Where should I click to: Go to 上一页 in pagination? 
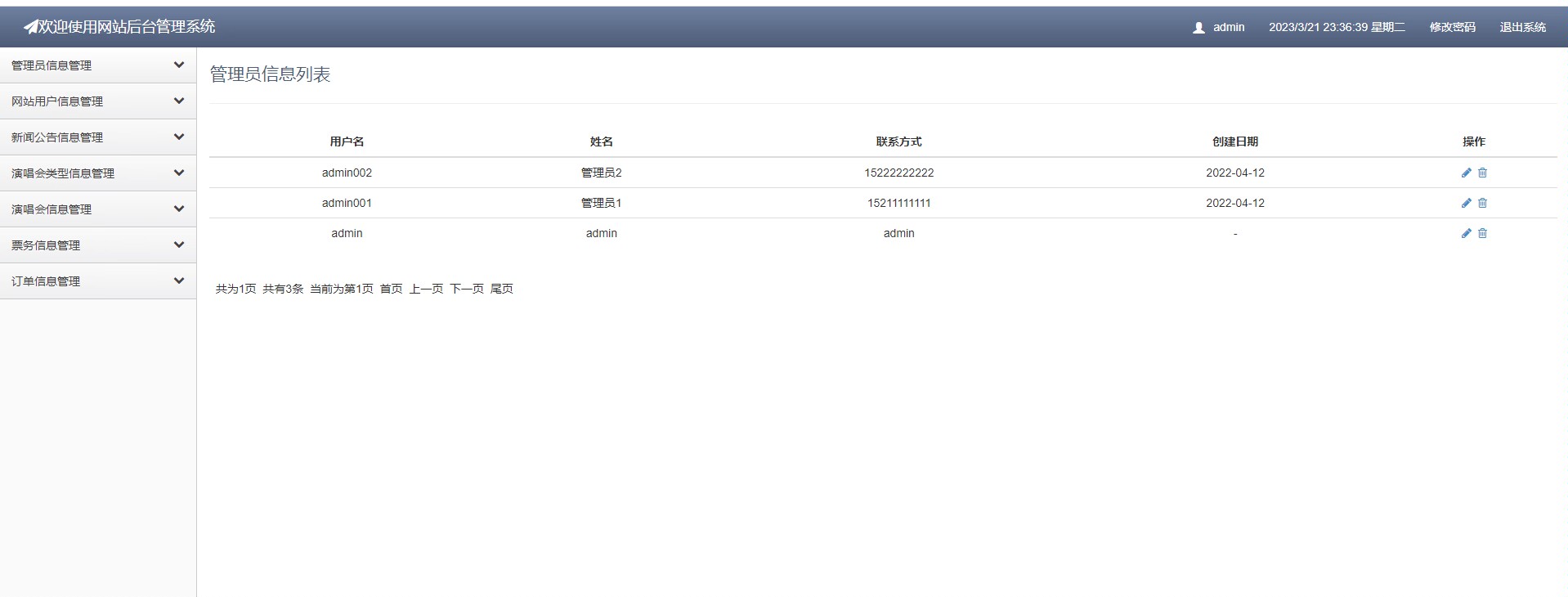pyautogui.click(x=426, y=289)
